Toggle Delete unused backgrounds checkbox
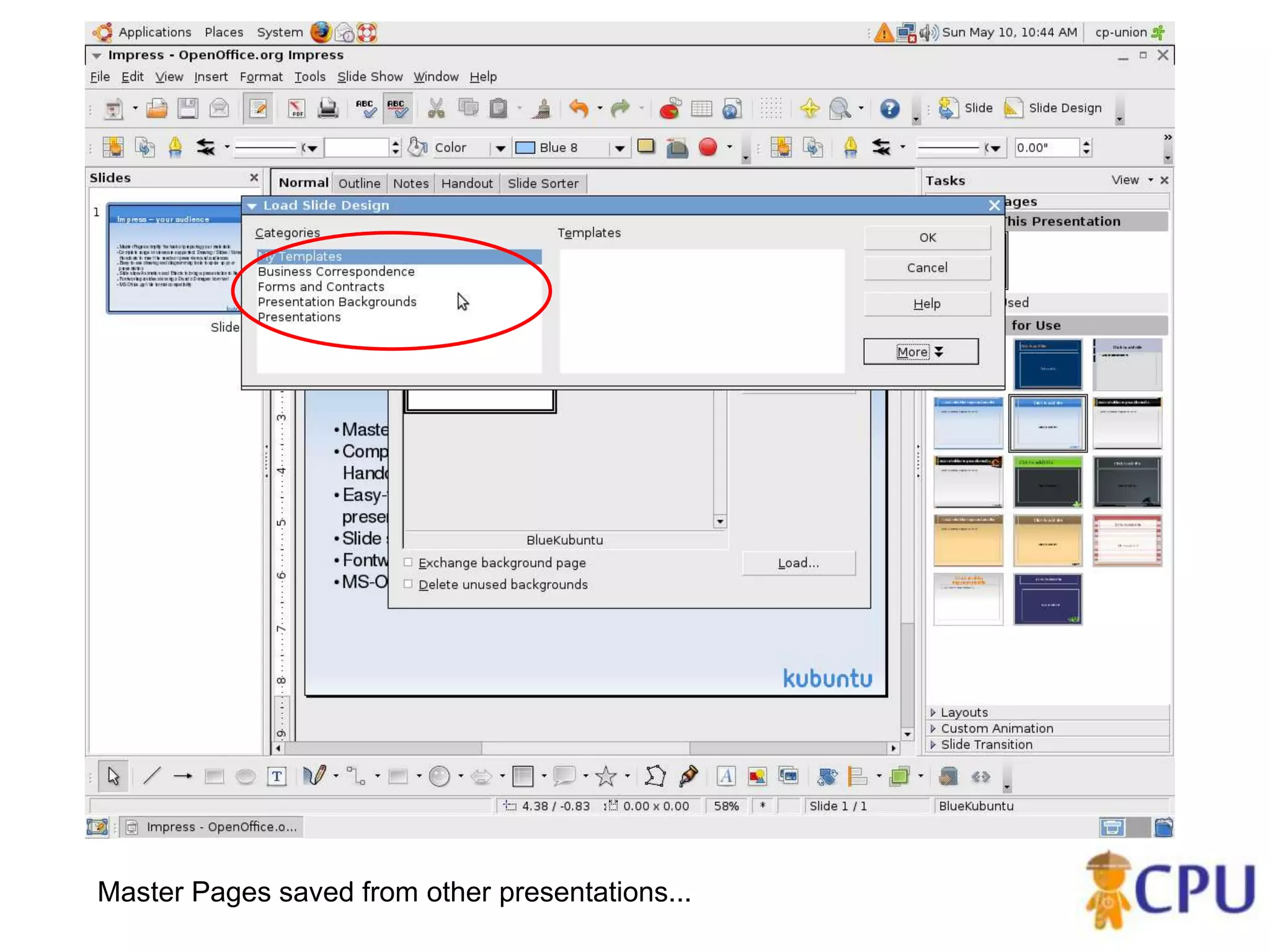The image size is (1270, 952). (x=408, y=584)
